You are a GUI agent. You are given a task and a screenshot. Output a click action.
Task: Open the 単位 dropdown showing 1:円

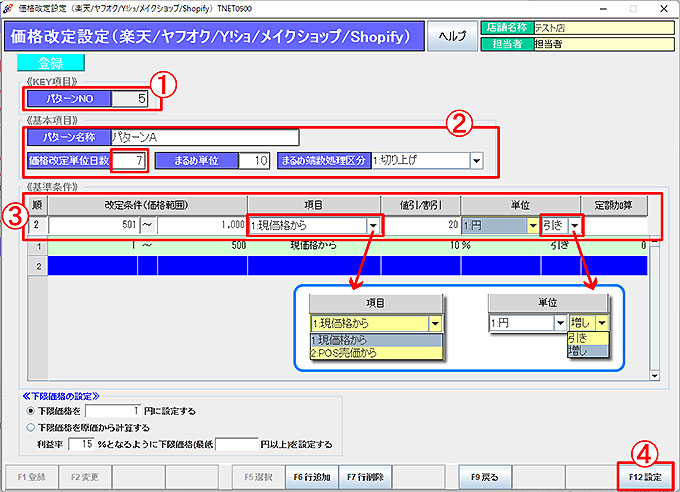click(x=530, y=226)
